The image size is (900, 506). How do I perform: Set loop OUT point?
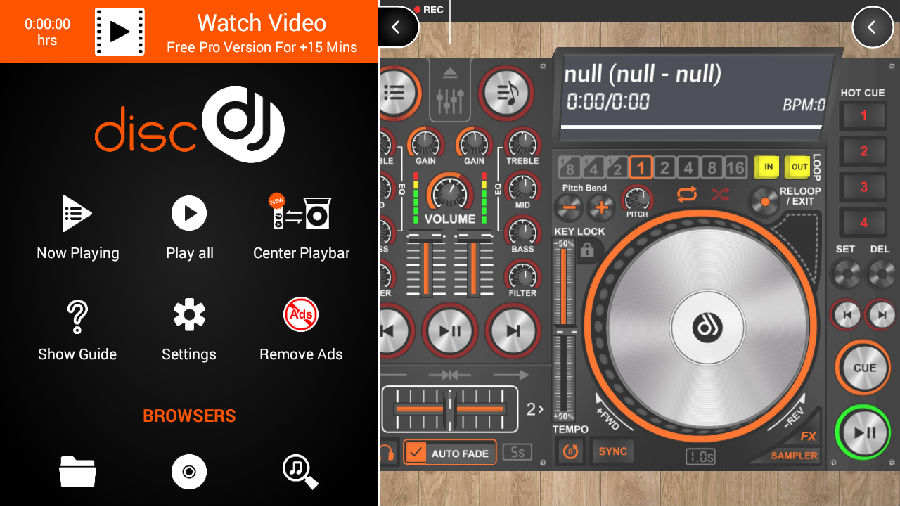[798, 167]
